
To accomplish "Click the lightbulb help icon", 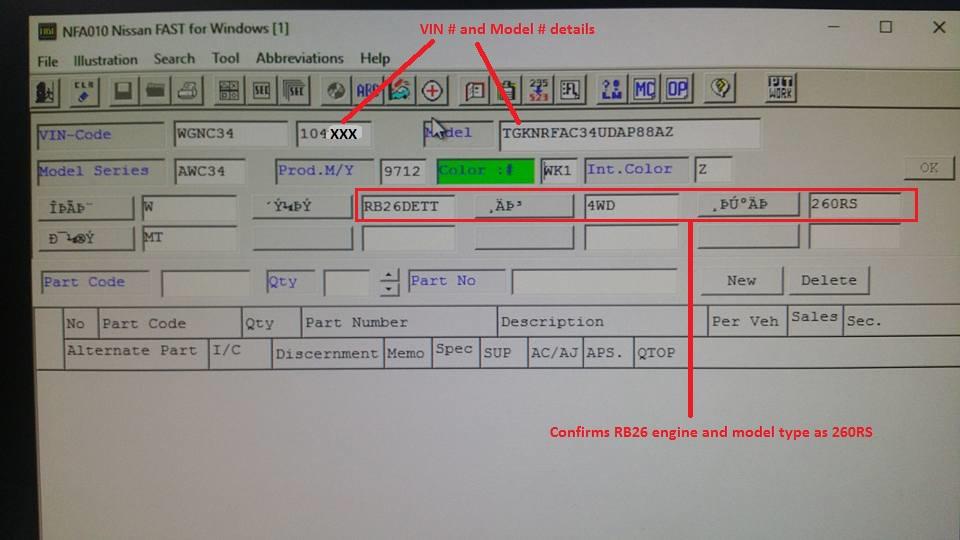I will coord(720,89).
